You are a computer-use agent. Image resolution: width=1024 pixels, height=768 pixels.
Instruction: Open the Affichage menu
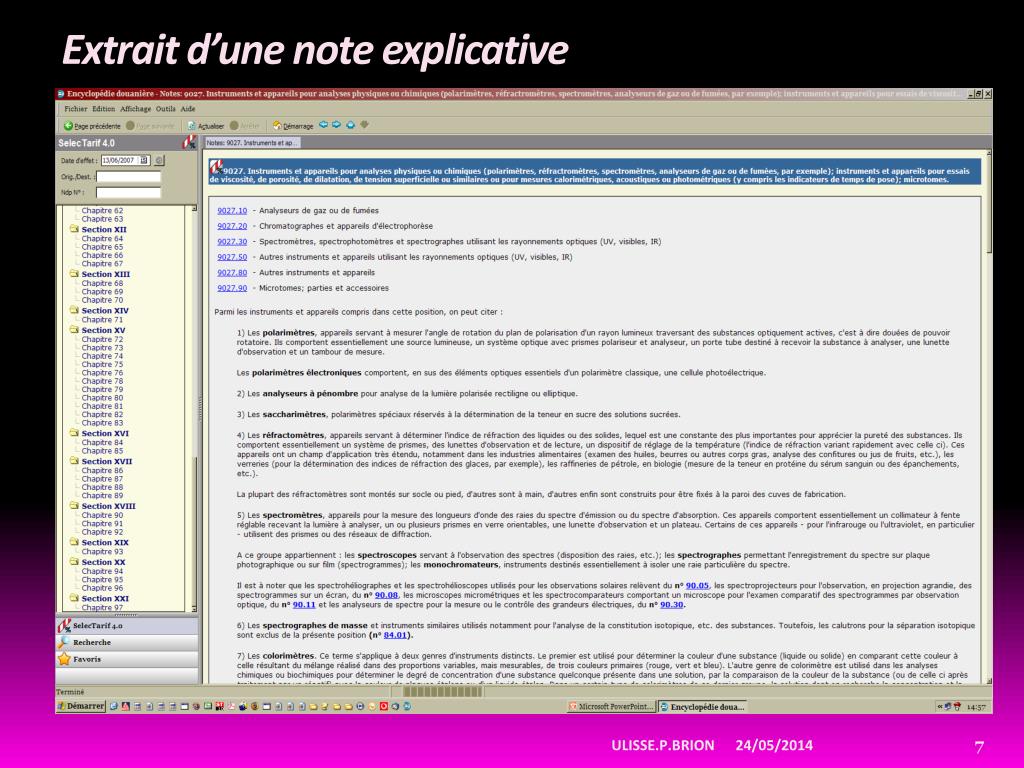[x=135, y=109]
